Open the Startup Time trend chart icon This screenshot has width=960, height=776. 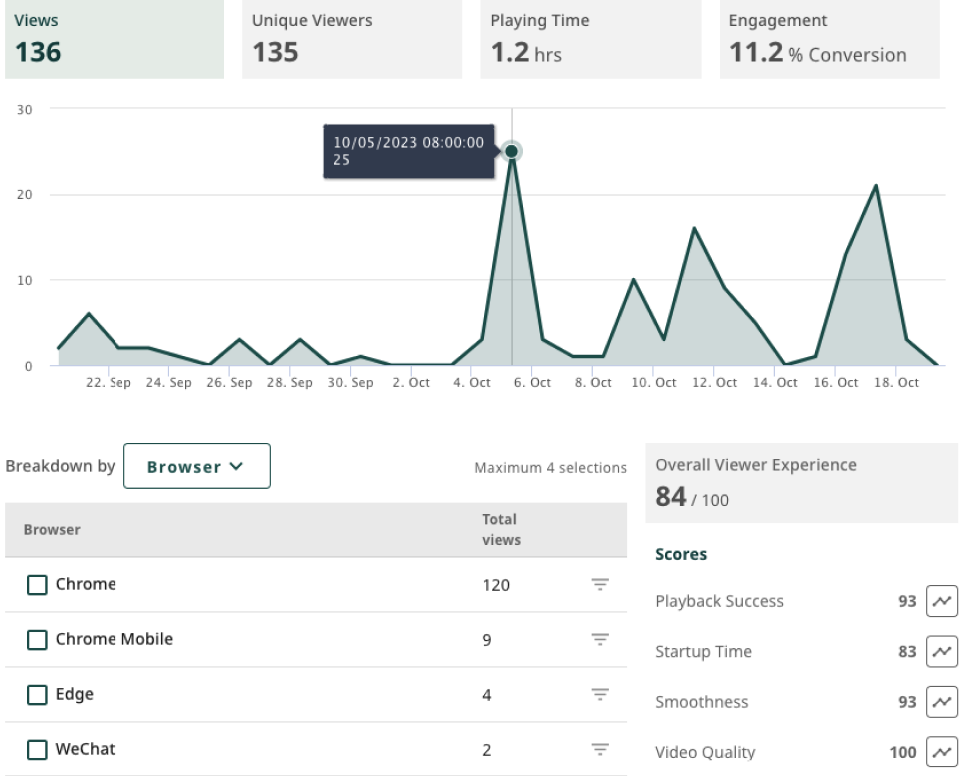point(942,651)
